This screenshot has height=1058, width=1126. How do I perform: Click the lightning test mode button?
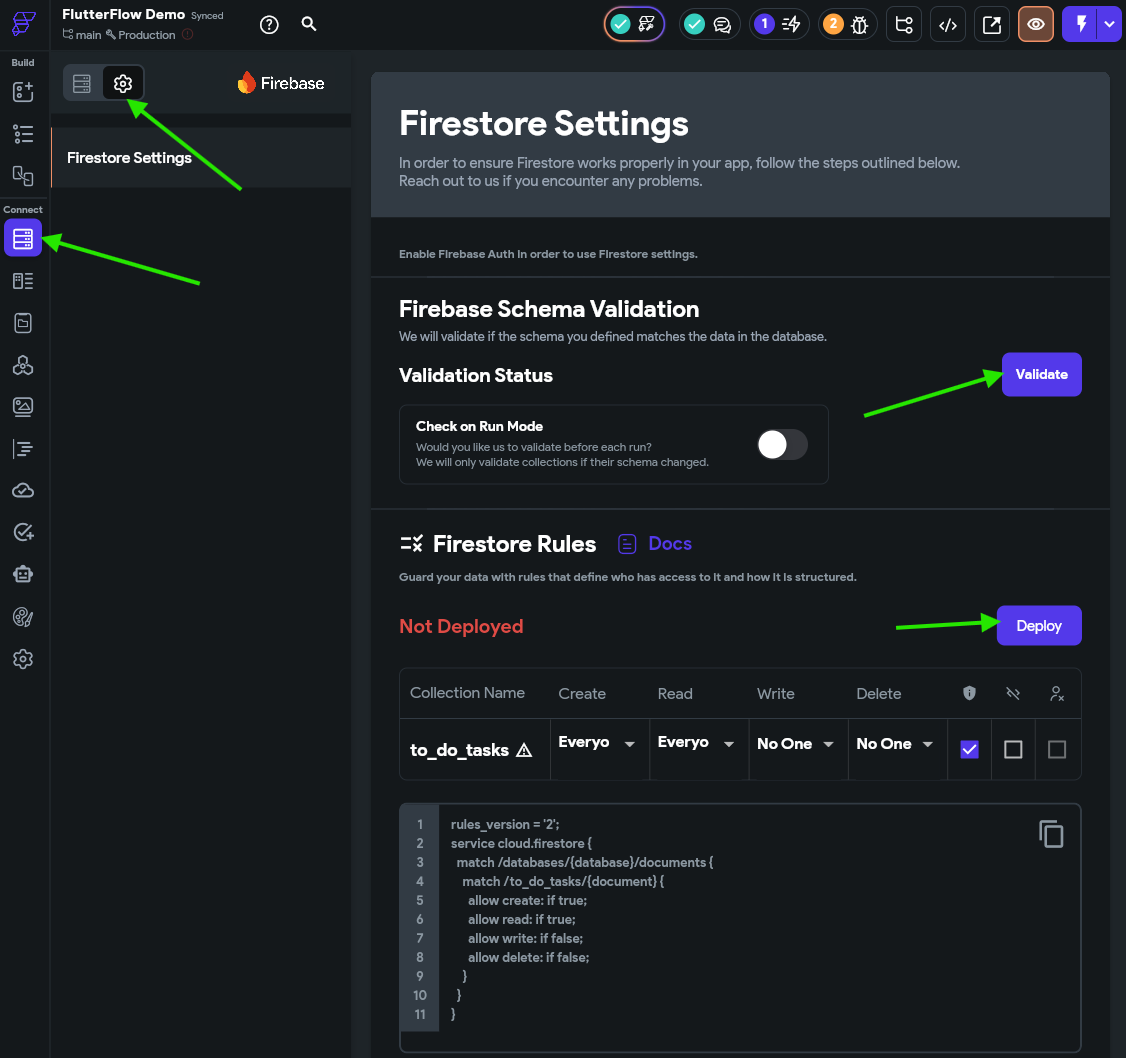pyautogui.click(x=1081, y=24)
